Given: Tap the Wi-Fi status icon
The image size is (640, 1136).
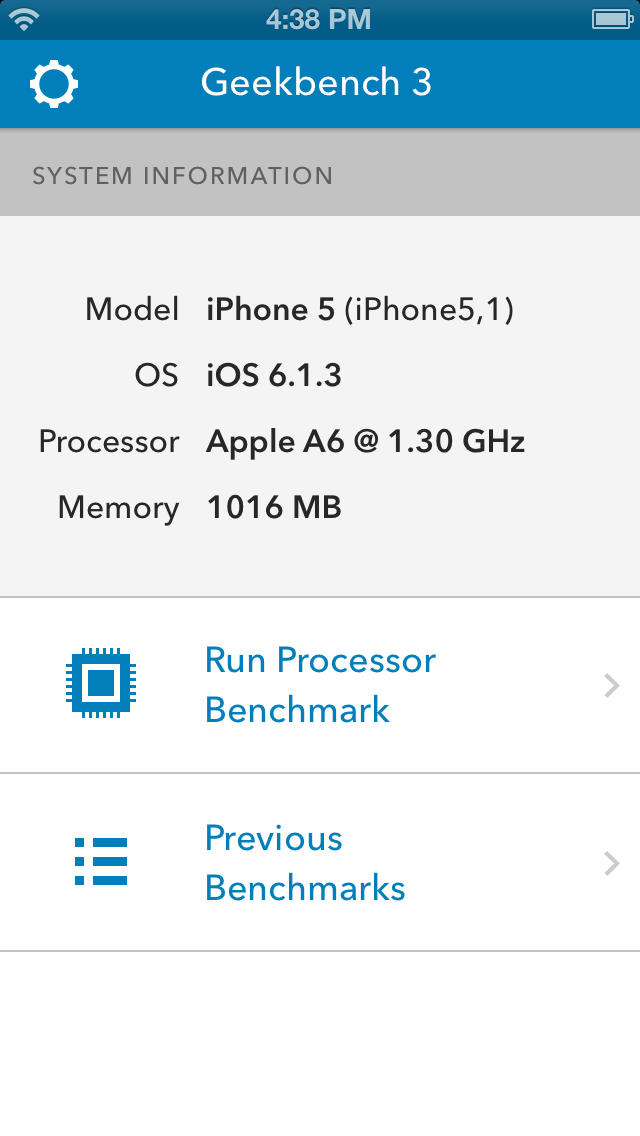Looking at the screenshot, I should pyautogui.click(x=27, y=18).
